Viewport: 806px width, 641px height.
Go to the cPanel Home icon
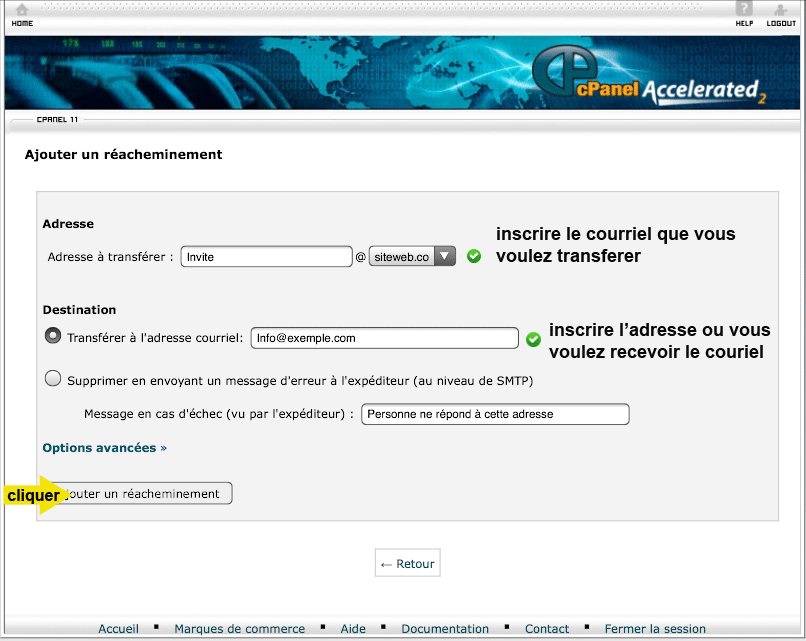22,14
